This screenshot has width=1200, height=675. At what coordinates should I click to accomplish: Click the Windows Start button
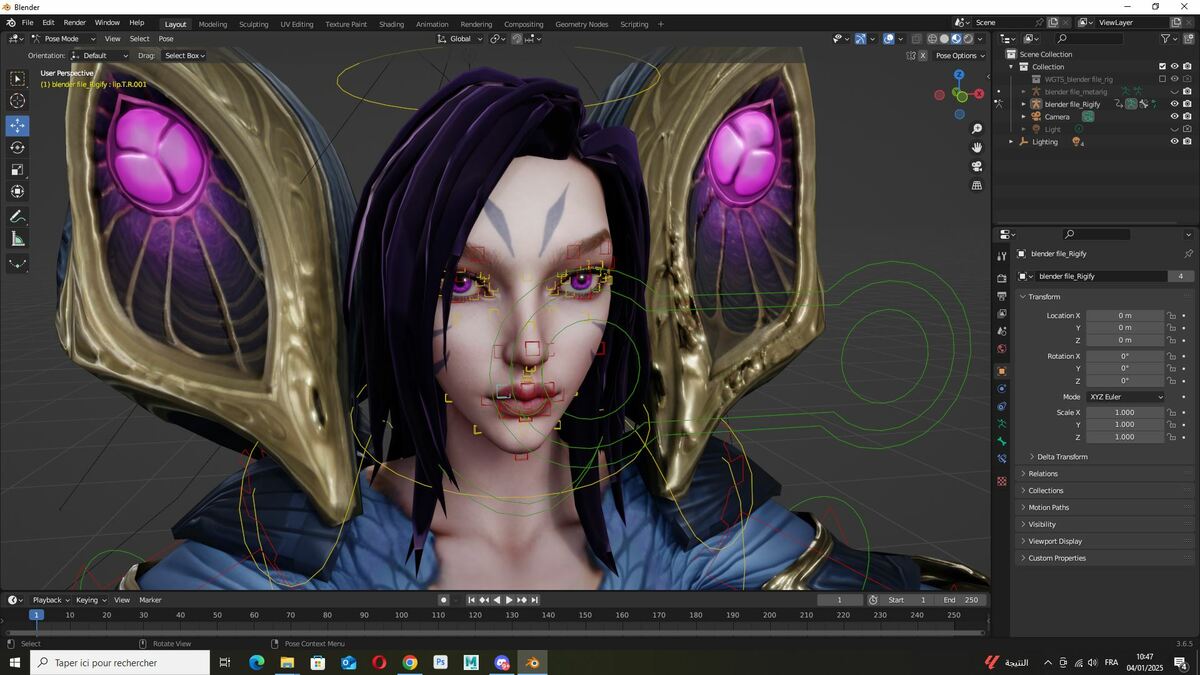tap(14, 662)
